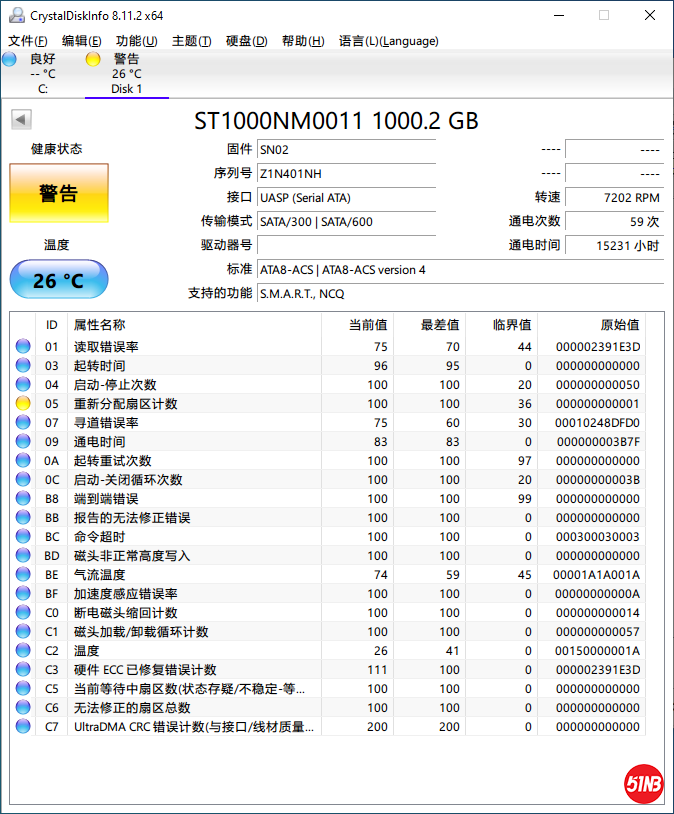Click the yellow status orb for attribute 05
This screenshot has width=674, height=814.
click(x=22, y=404)
